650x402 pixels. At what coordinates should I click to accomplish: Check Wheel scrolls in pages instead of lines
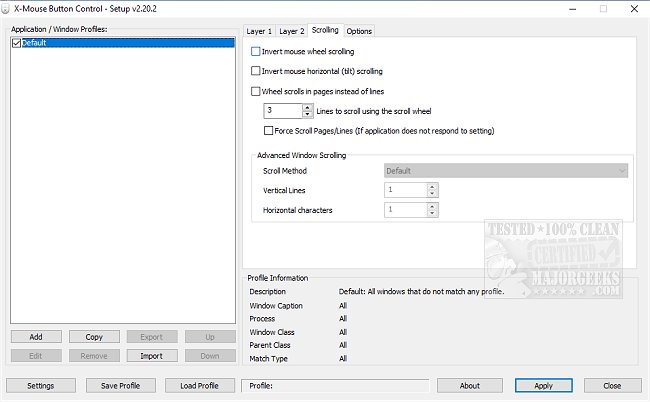point(256,91)
